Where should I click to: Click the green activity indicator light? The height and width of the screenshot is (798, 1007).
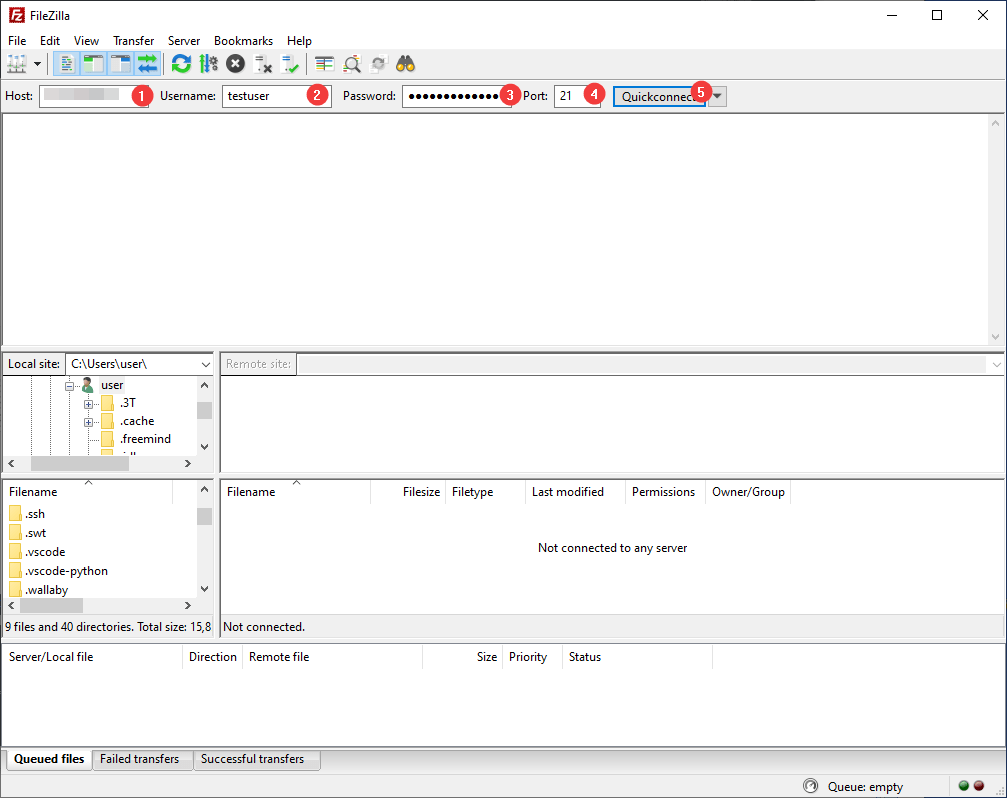click(x=963, y=786)
